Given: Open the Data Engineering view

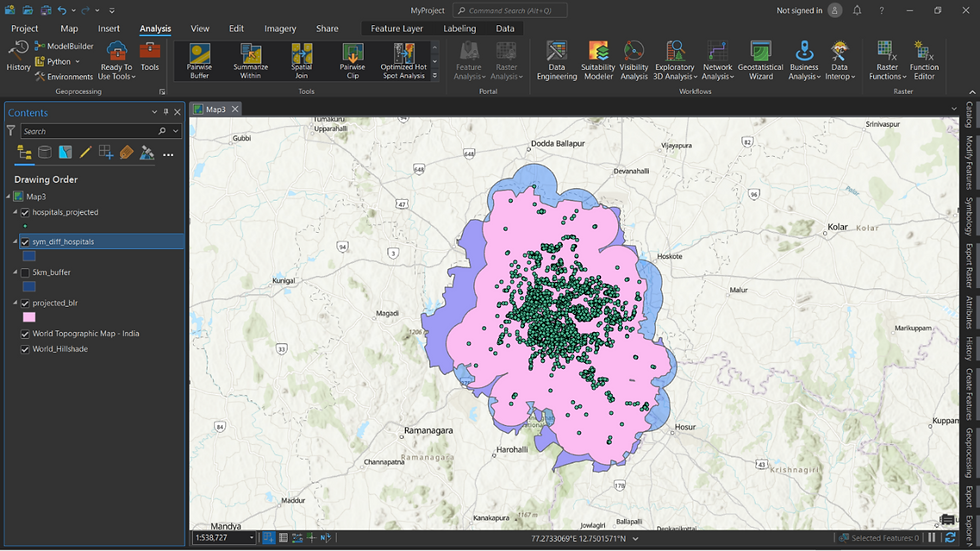Looking at the screenshot, I should pos(556,61).
